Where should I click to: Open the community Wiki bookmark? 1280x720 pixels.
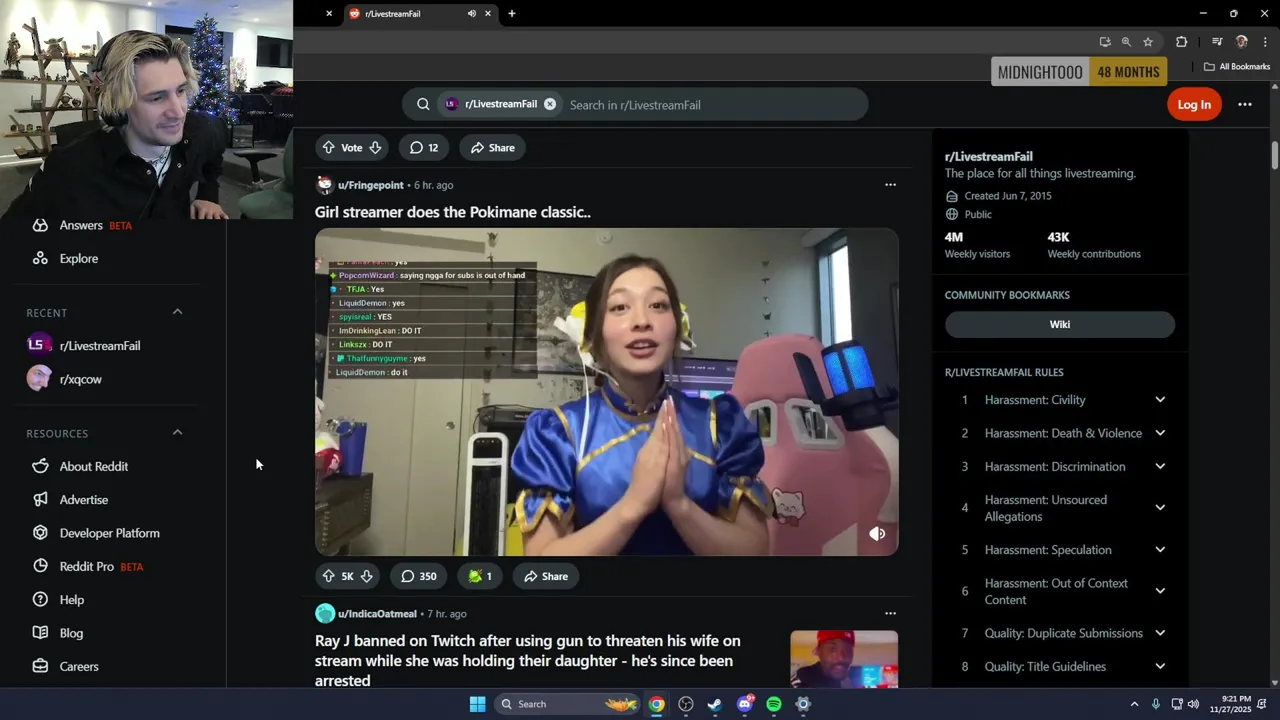[1060, 324]
